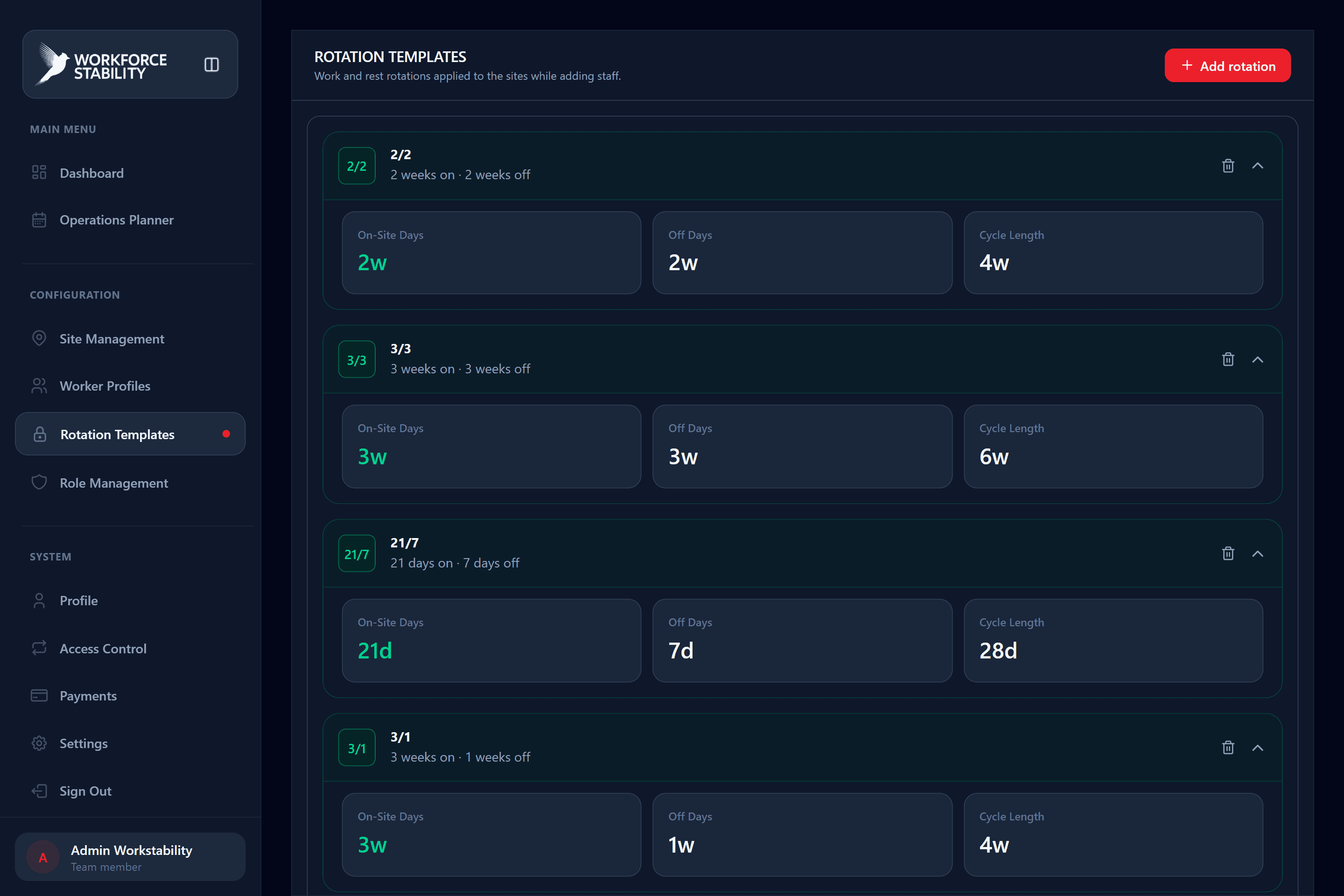Delete the 2/2 rotation with trash icon
The height and width of the screenshot is (896, 1344).
(1228, 166)
